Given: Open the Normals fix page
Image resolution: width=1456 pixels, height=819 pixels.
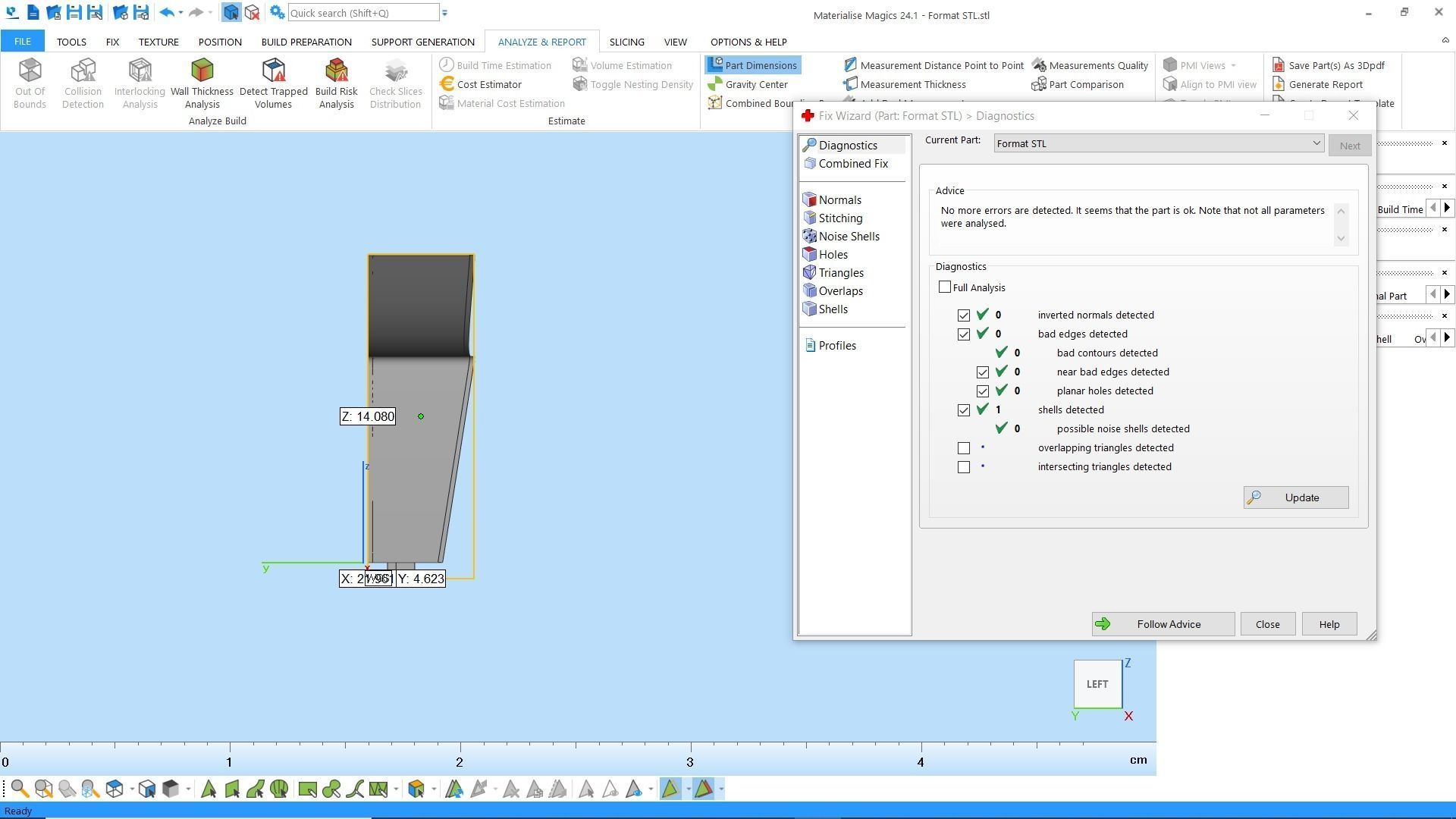Looking at the screenshot, I should [839, 200].
